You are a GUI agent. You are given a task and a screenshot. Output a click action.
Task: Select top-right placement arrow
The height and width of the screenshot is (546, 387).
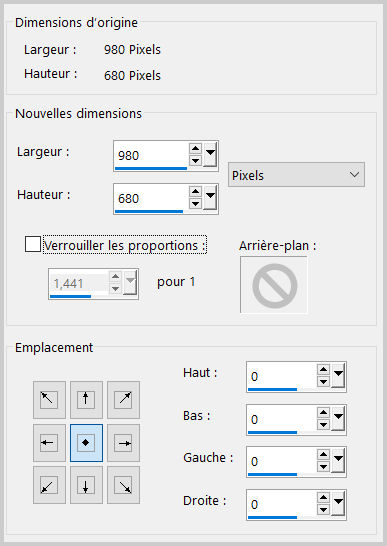[123, 400]
